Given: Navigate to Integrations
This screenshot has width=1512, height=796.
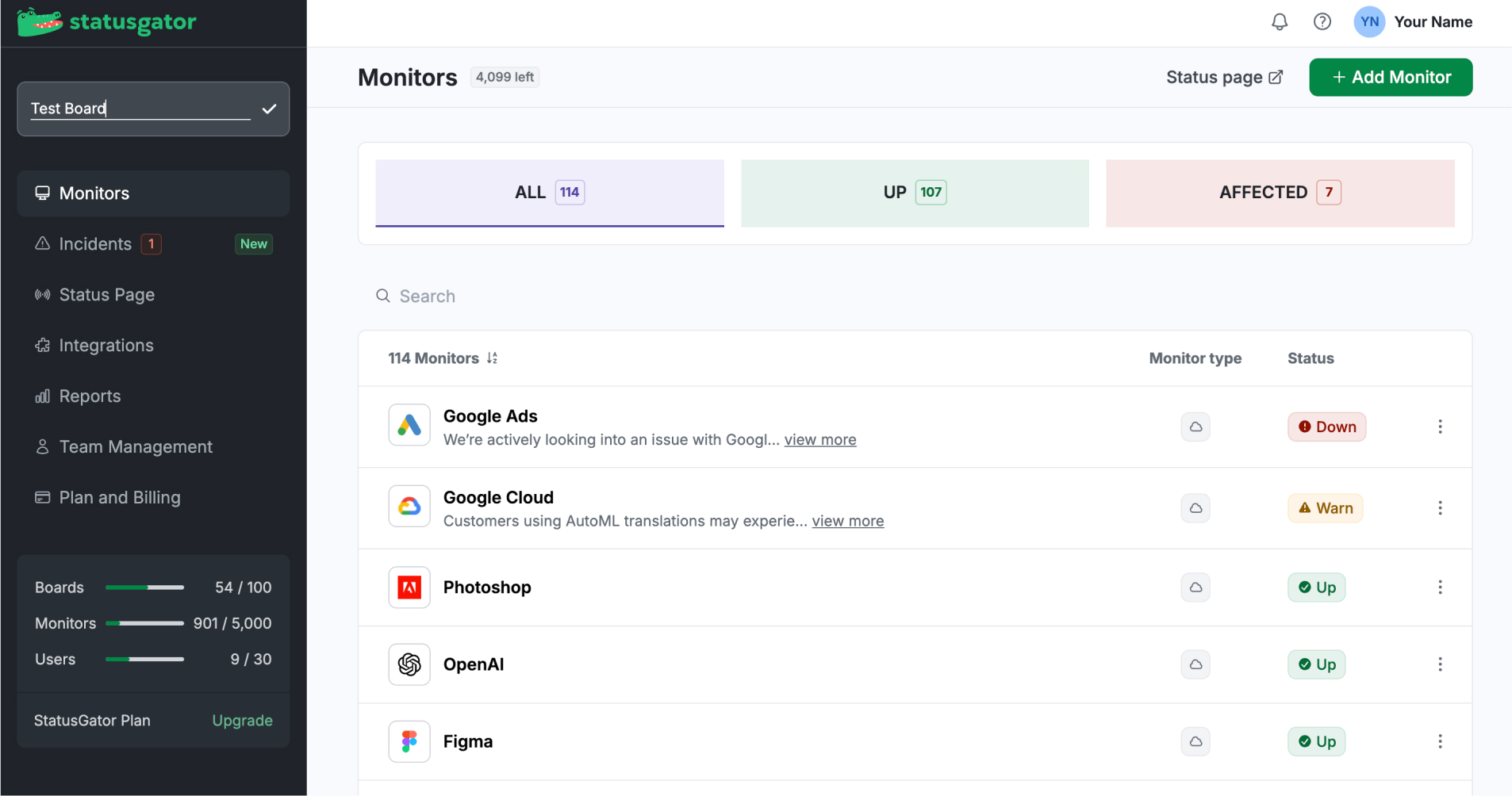Looking at the screenshot, I should (x=106, y=346).
